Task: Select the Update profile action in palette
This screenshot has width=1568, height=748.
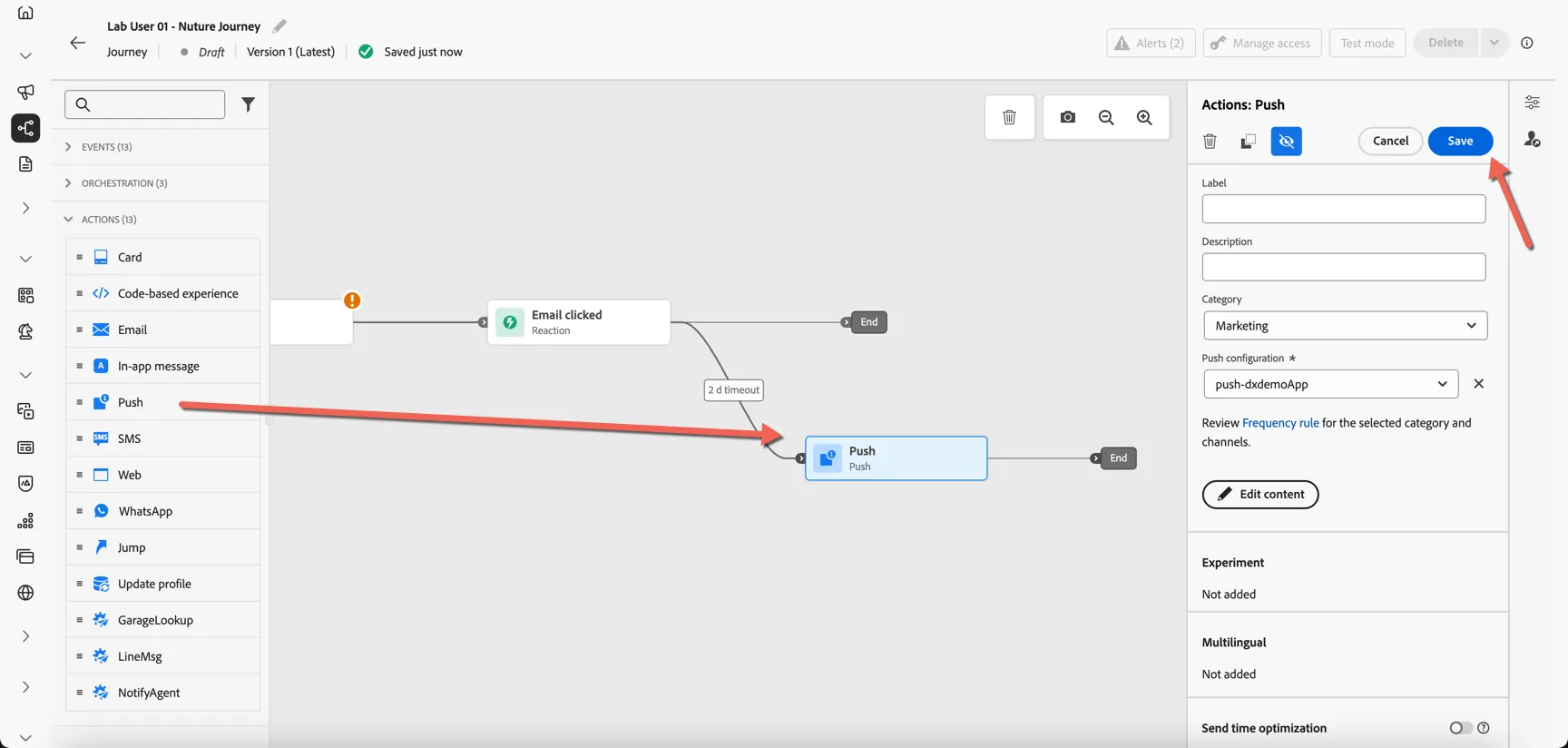Action: pos(163,584)
